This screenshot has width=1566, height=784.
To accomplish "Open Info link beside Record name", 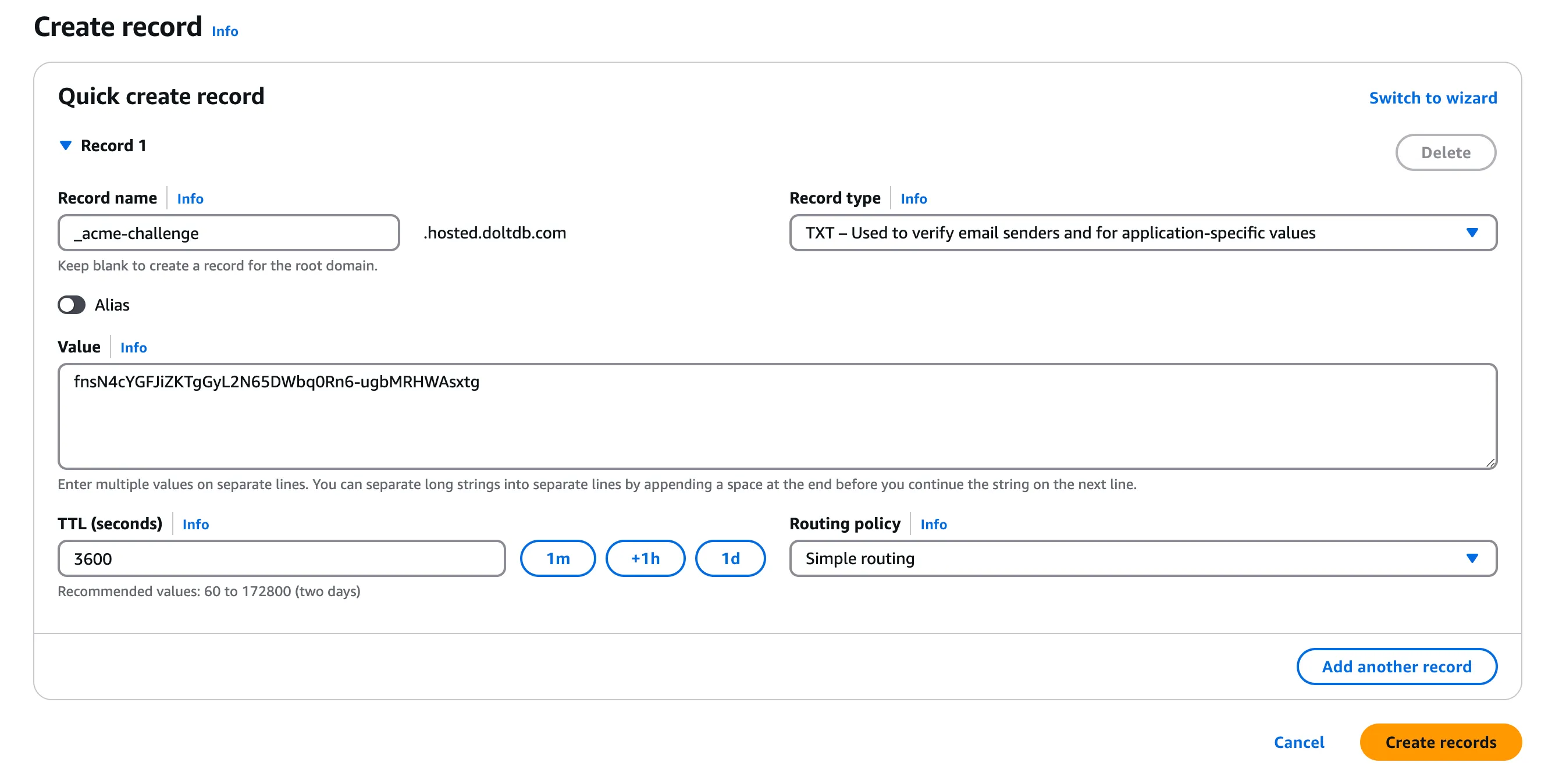I will [190, 199].
